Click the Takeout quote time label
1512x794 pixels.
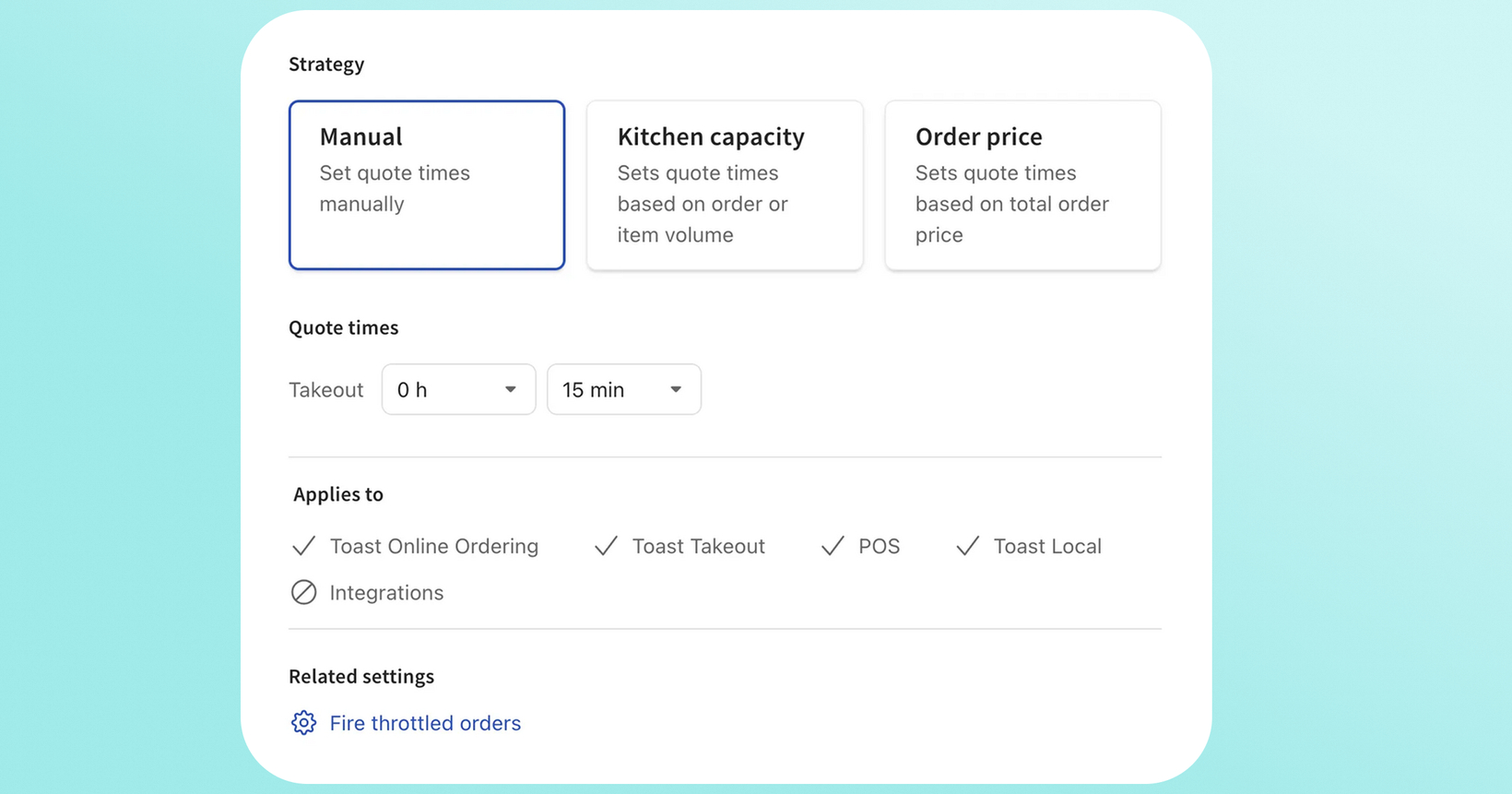coord(326,390)
